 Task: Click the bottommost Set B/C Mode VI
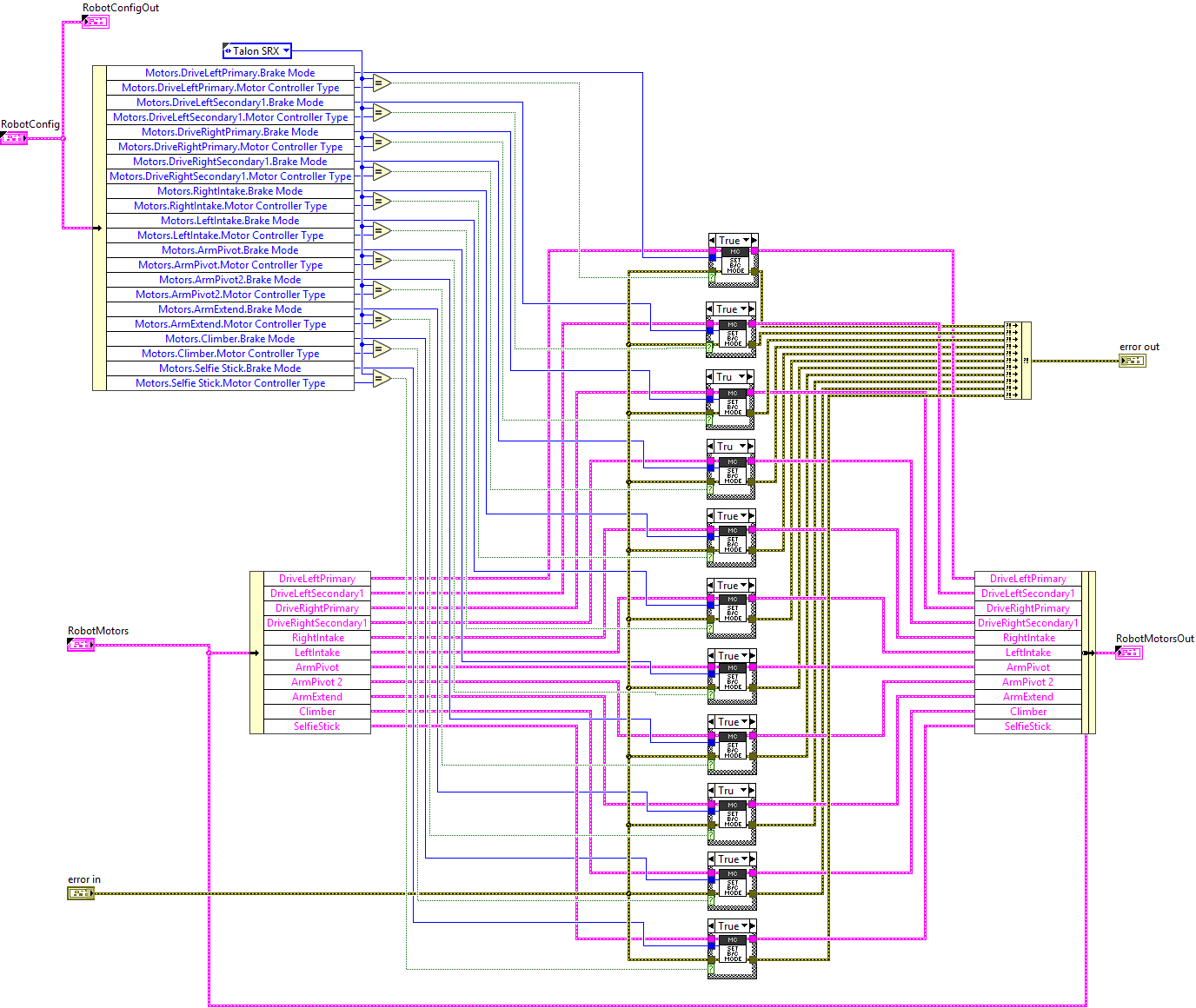click(733, 951)
